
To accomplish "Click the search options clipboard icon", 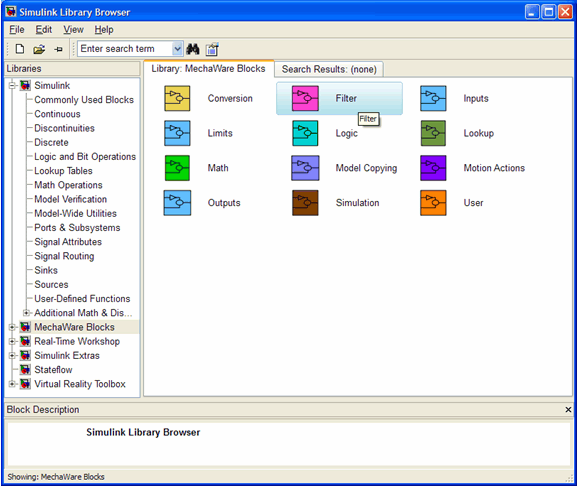I will (x=212, y=49).
